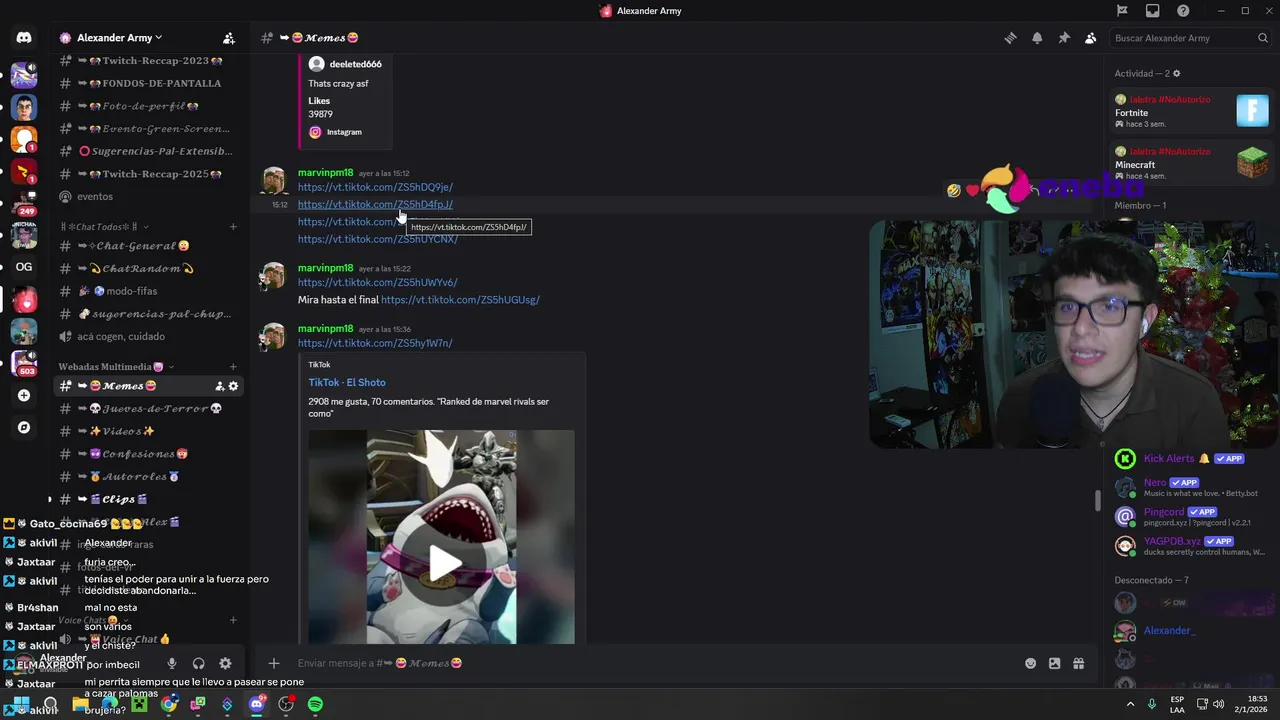Screen dimensions: 1280x720
Task: Open TikTok link ending ZS5hD4fpJ
Action: click(375, 204)
